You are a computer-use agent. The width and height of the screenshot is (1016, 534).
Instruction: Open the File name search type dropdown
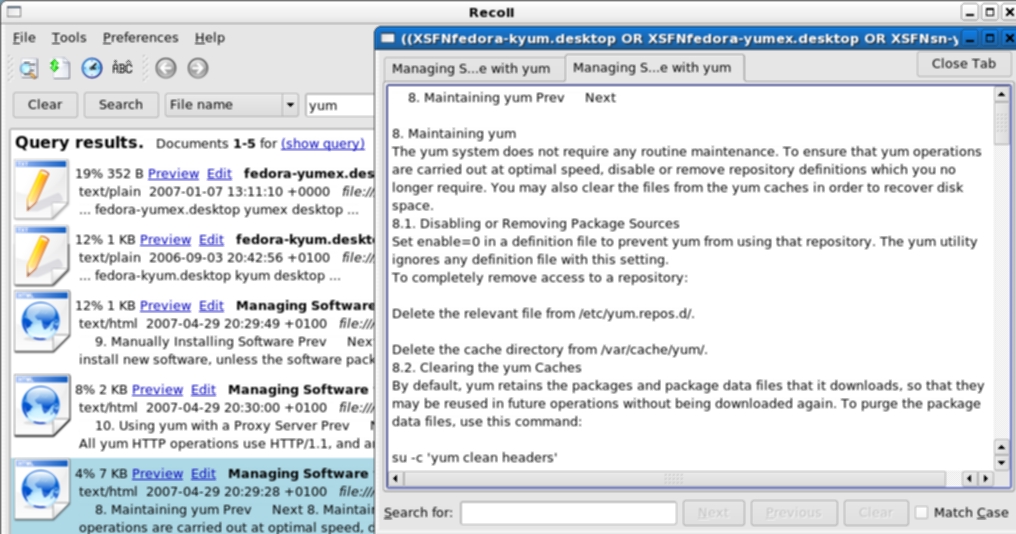(x=231, y=104)
